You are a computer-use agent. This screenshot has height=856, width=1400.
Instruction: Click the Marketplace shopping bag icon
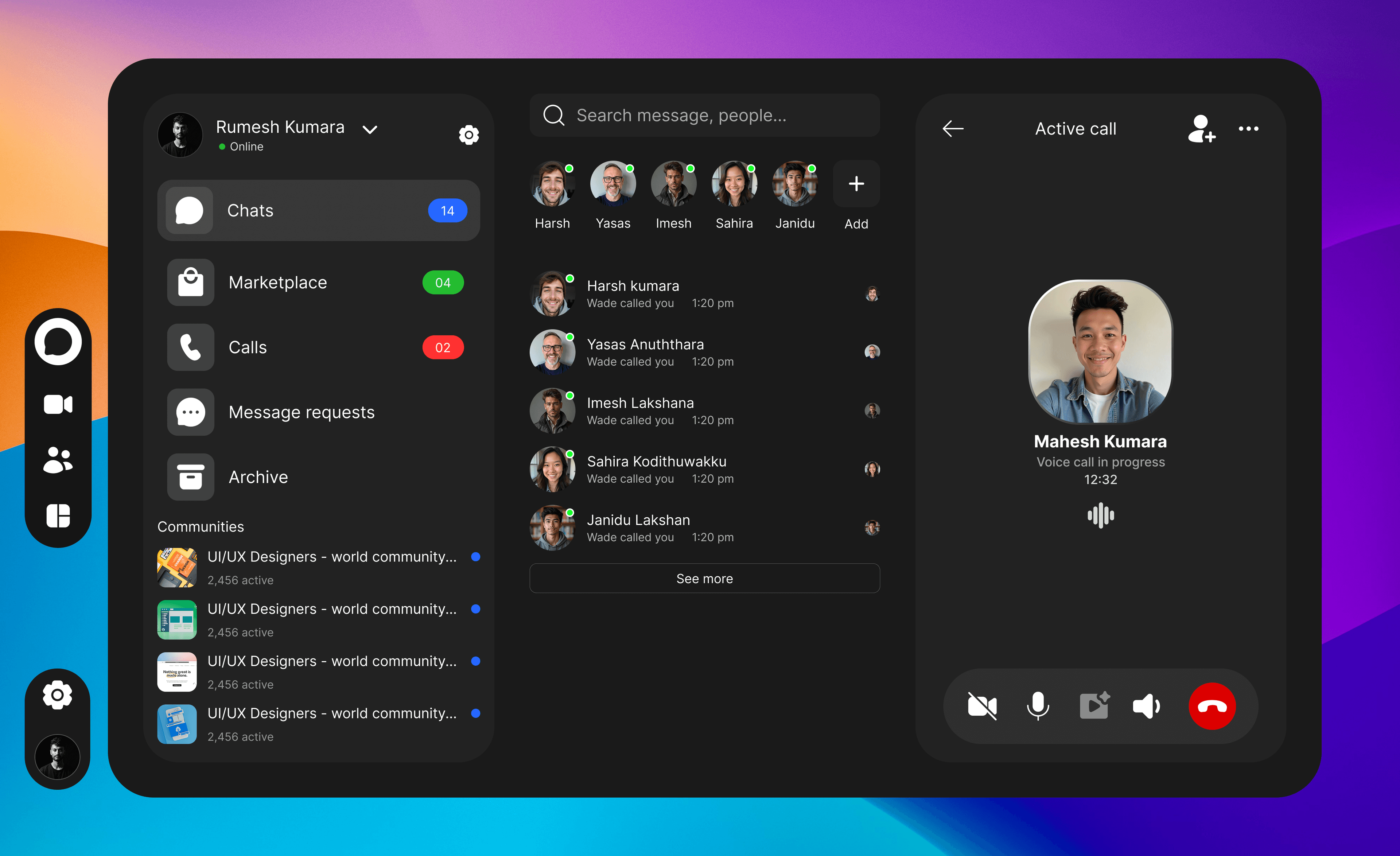pyautogui.click(x=191, y=283)
